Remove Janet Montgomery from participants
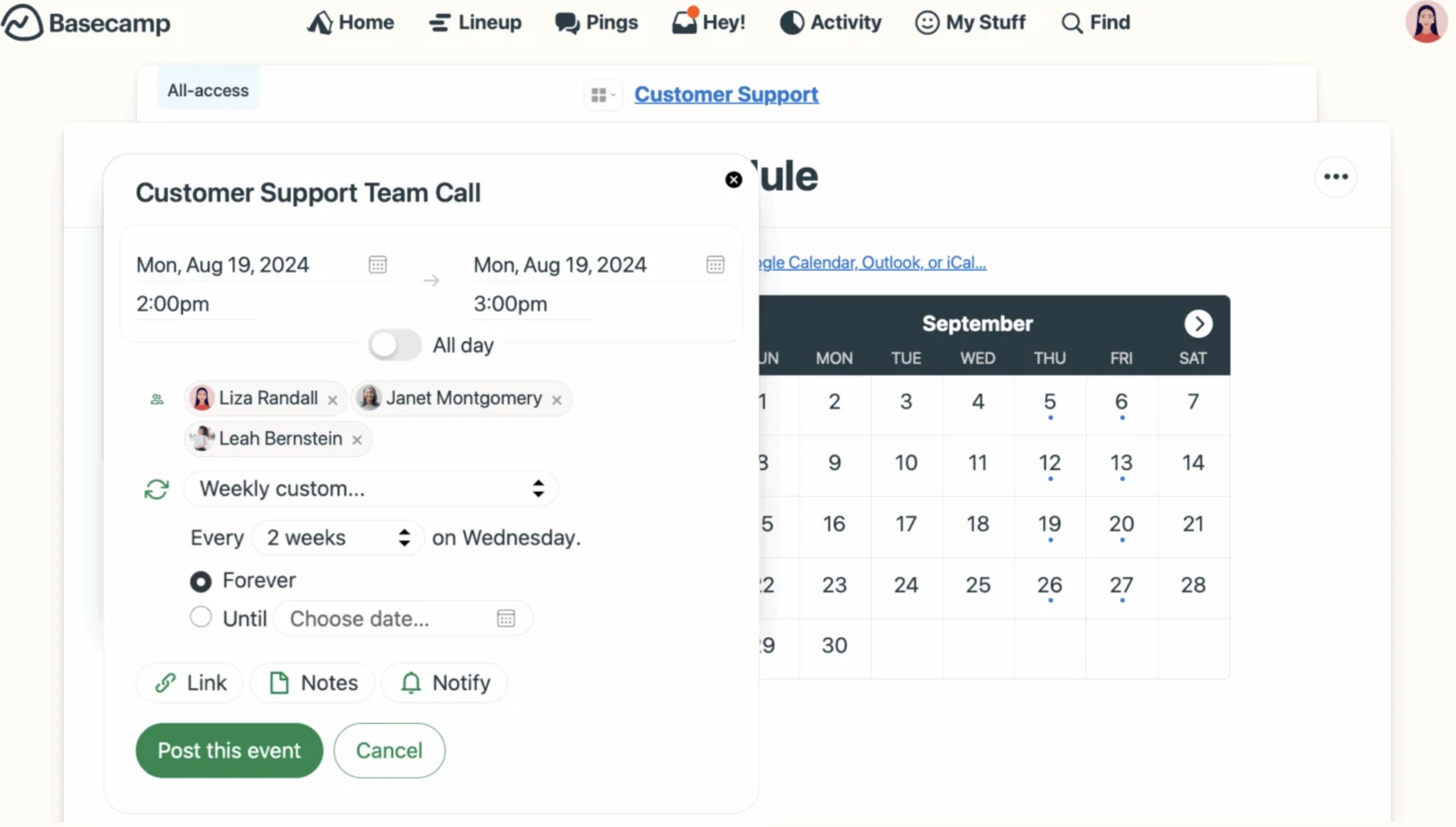 point(557,401)
